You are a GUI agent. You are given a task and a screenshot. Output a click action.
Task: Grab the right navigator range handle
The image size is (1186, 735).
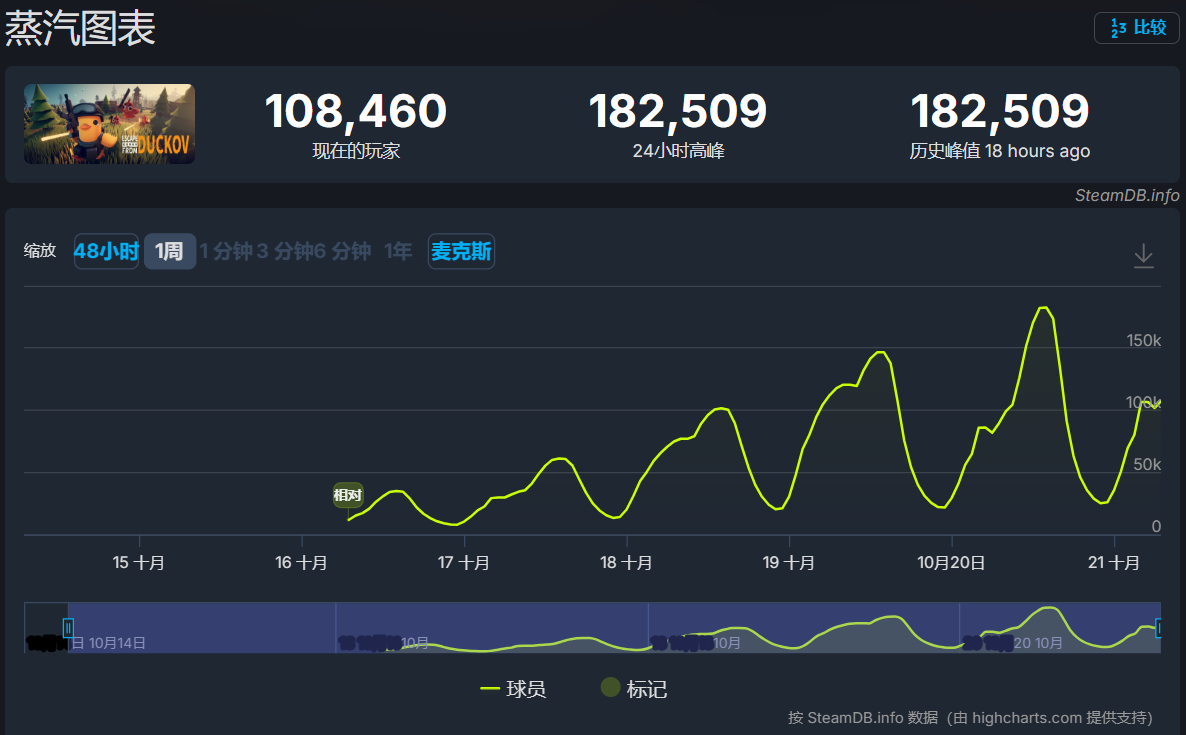tap(1158, 628)
